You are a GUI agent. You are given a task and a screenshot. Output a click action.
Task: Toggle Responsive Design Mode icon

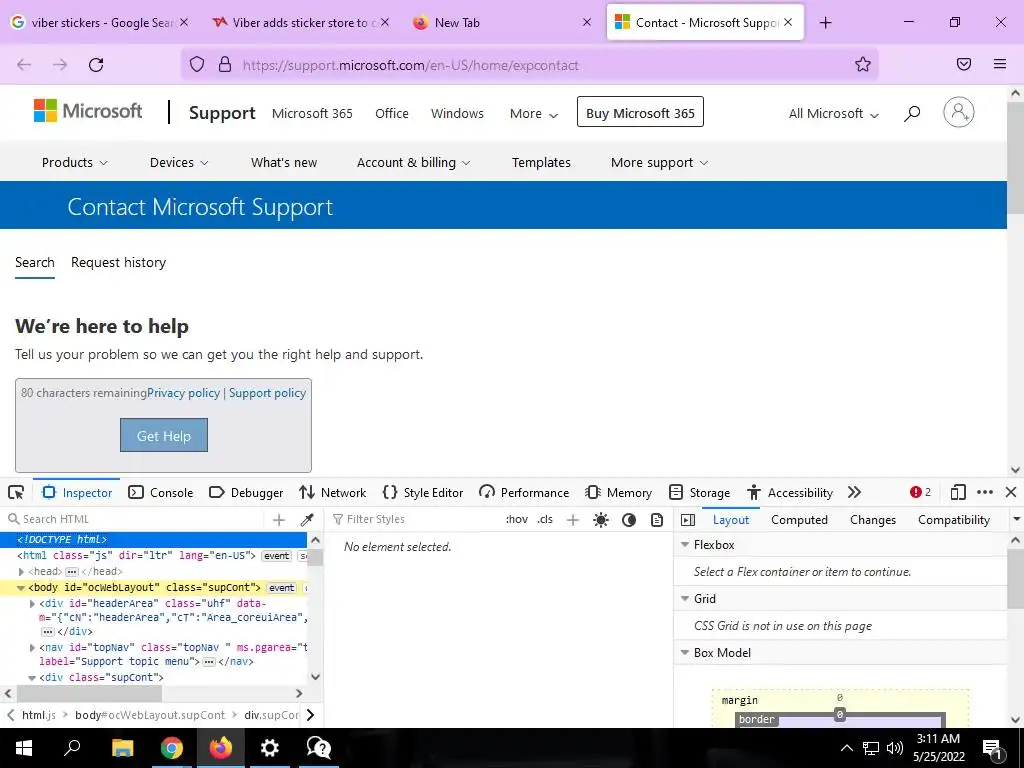pos(958,492)
